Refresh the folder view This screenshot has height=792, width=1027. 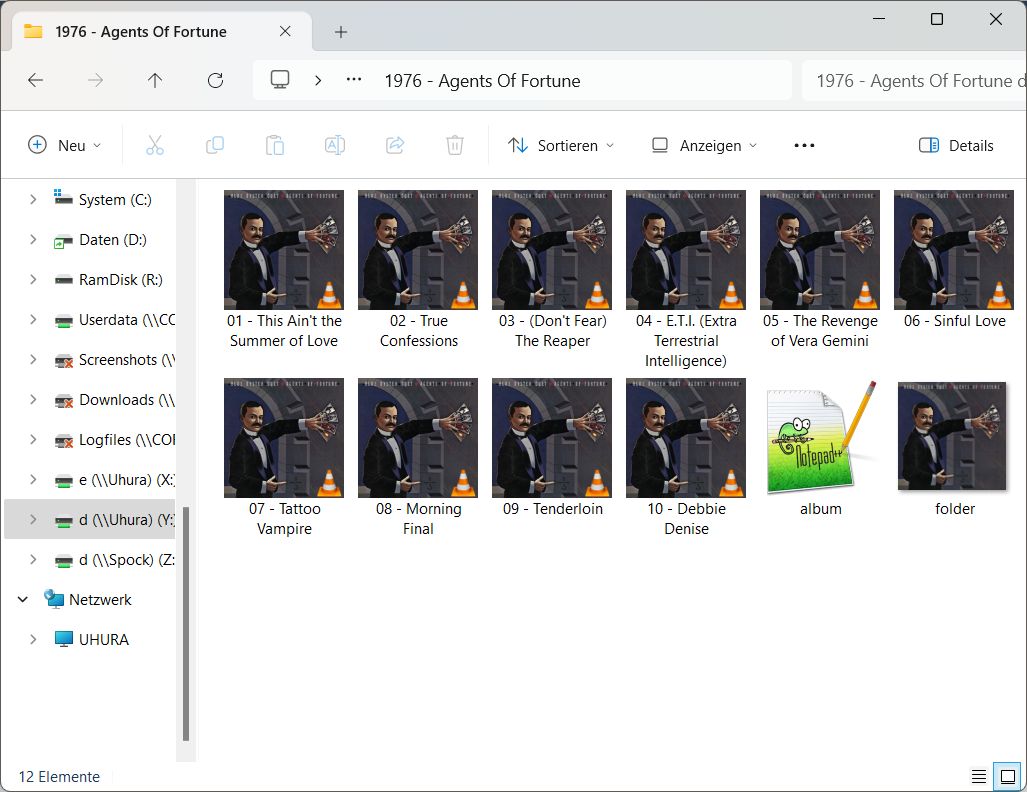click(215, 81)
